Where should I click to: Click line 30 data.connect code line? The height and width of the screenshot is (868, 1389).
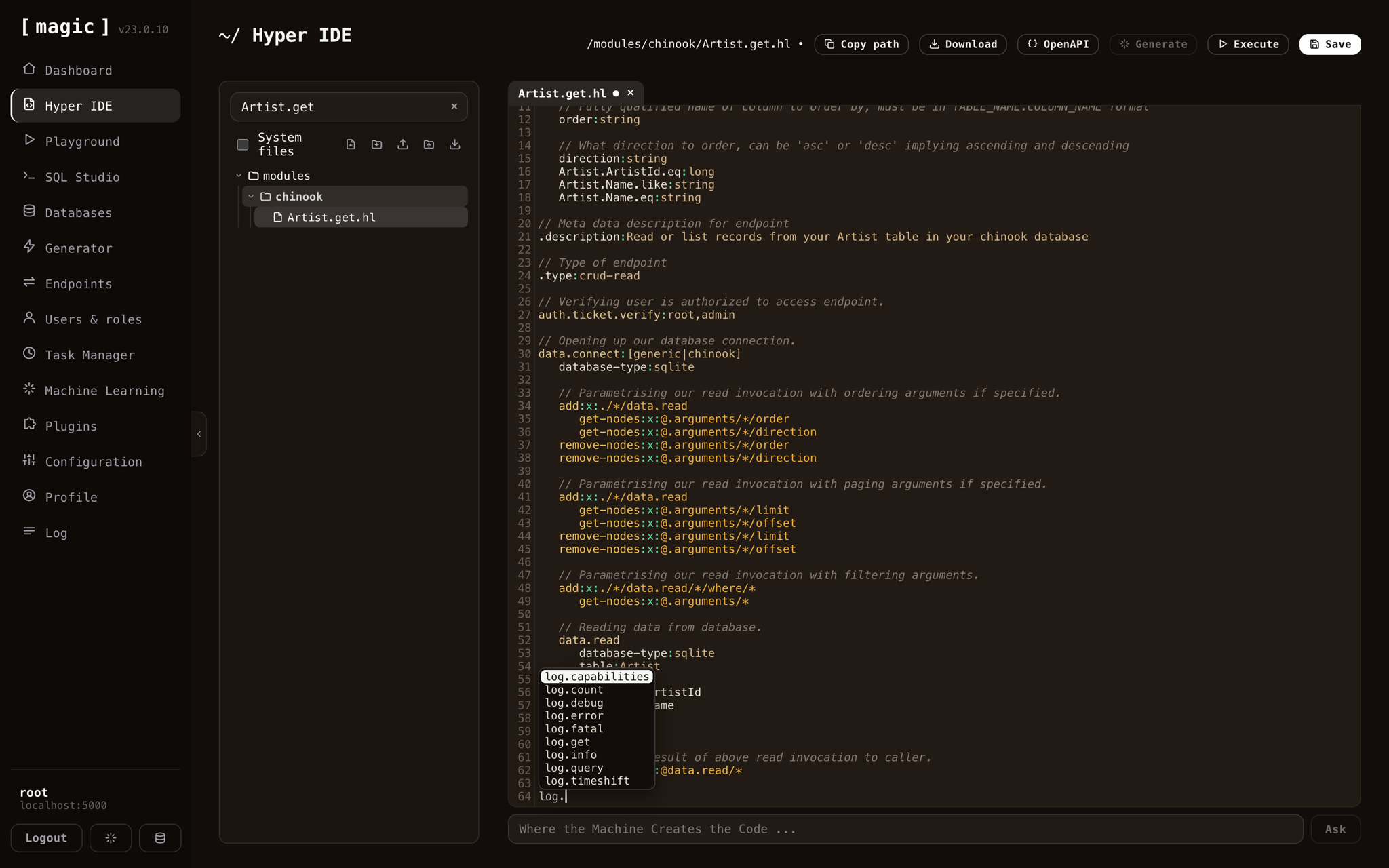coord(640,354)
